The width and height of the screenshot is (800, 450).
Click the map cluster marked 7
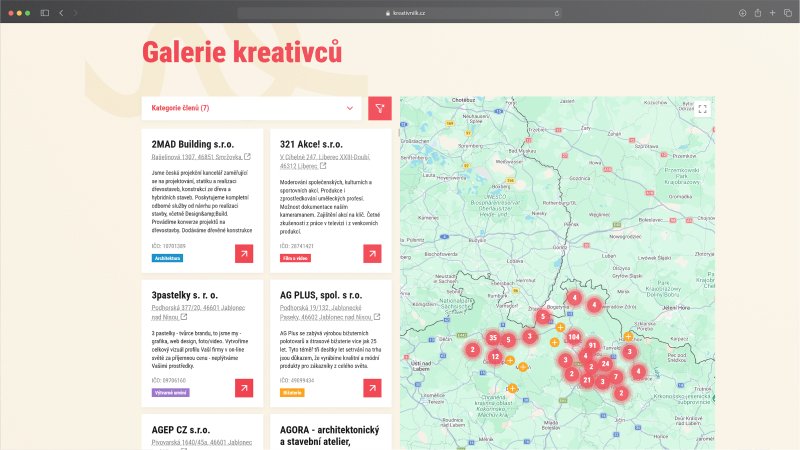point(616,377)
